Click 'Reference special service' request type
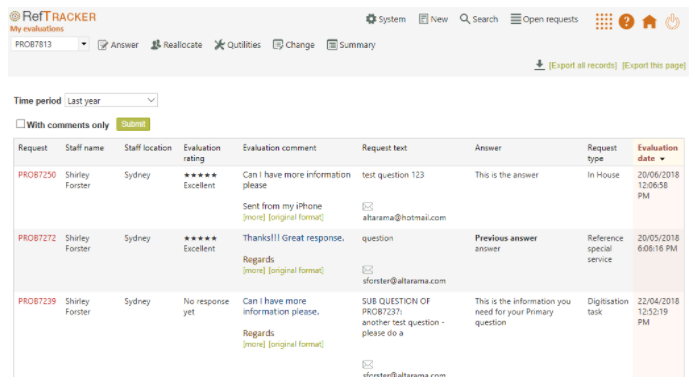 (x=605, y=249)
